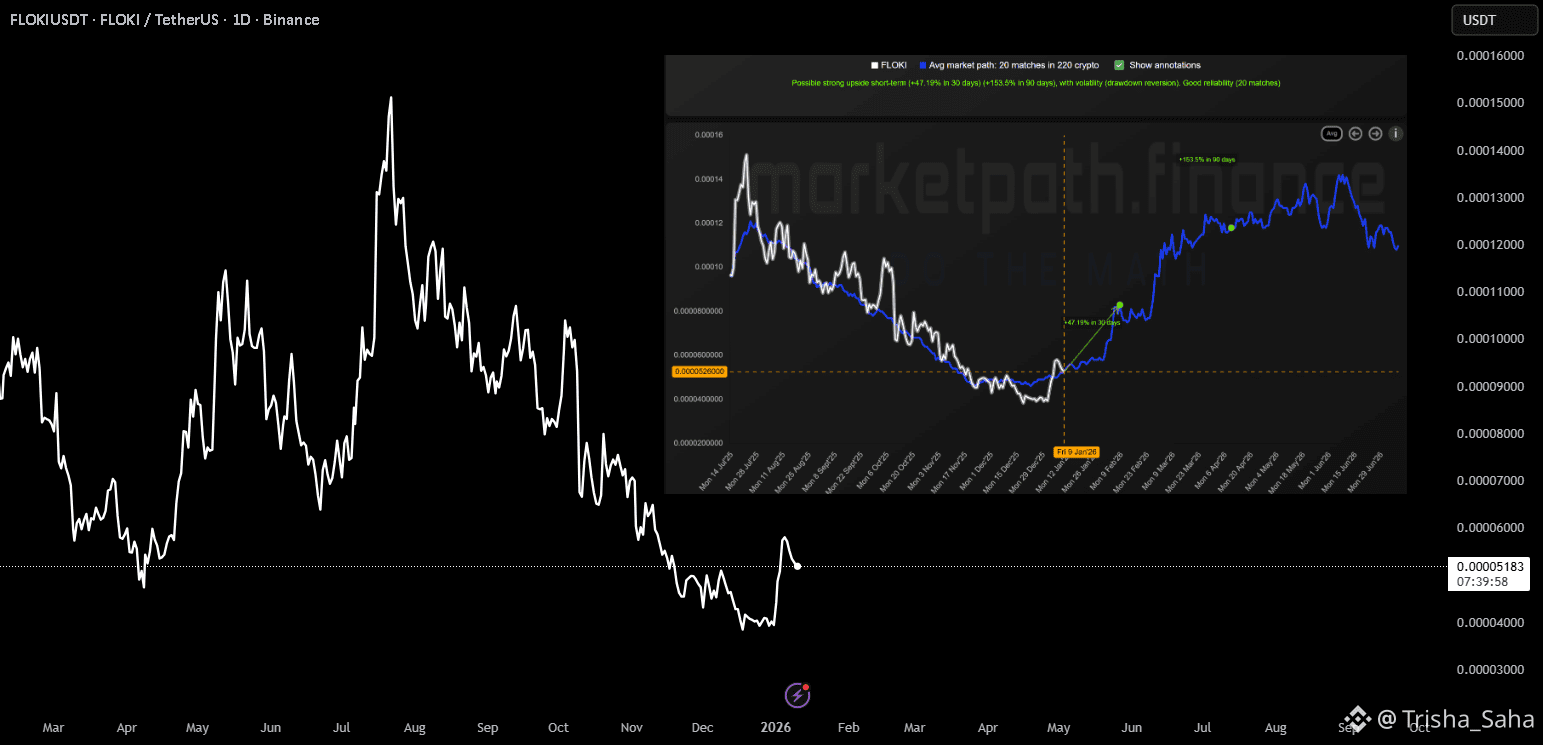Go to the next match with right arrow
Image resolution: width=1543 pixels, height=745 pixels.
point(1376,134)
